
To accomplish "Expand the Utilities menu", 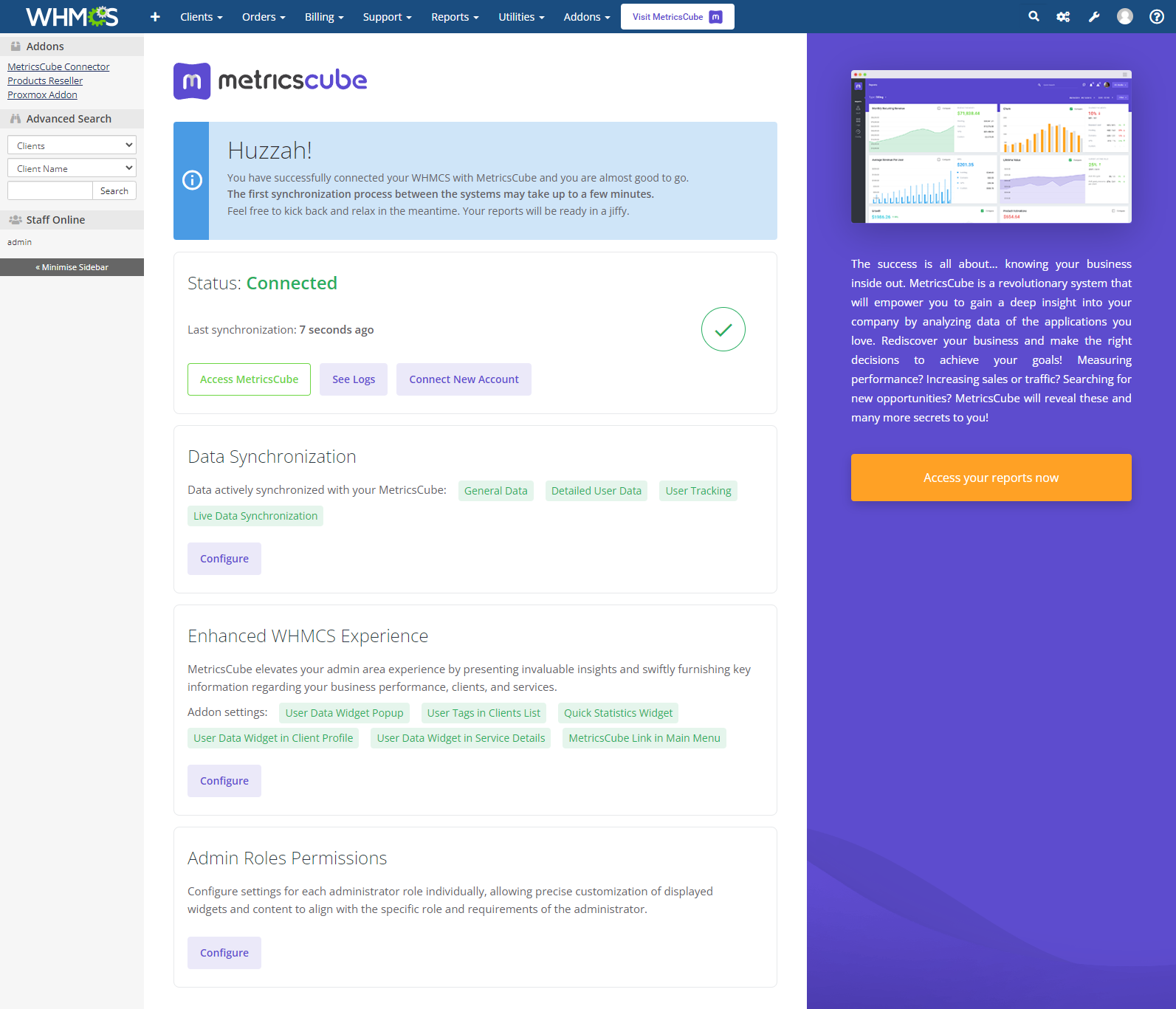I will [x=521, y=16].
